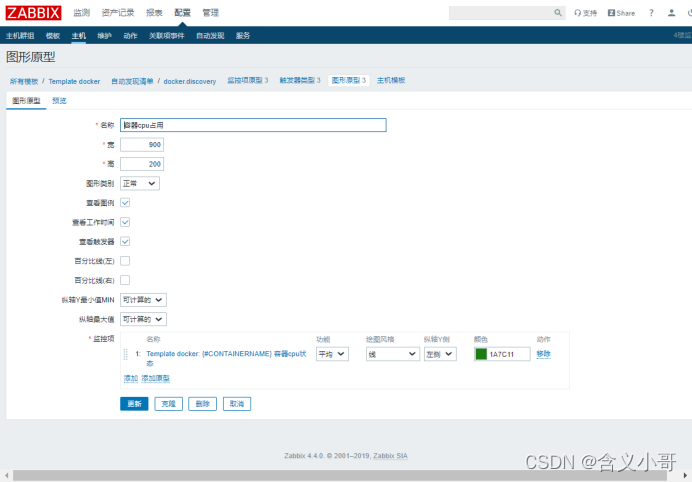Click the 自动发现清单 breadcrumb link
This screenshot has width=692, height=482.
pyautogui.click(x=132, y=81)
